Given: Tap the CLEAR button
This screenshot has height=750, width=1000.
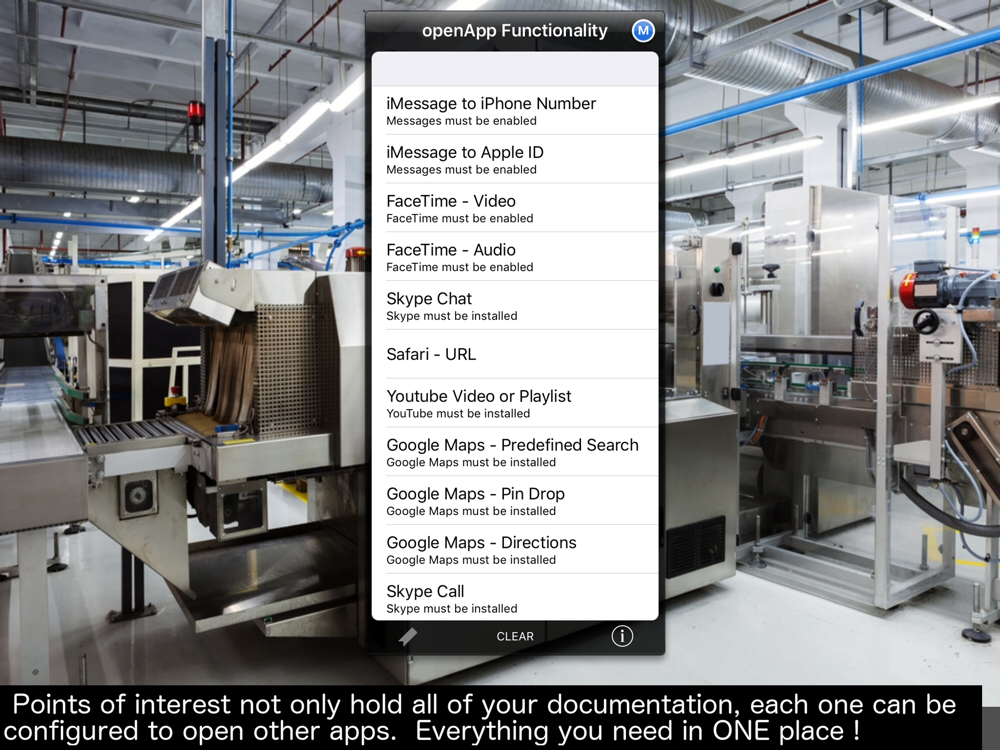Looking at the screenshot, I should coord(515,636).
